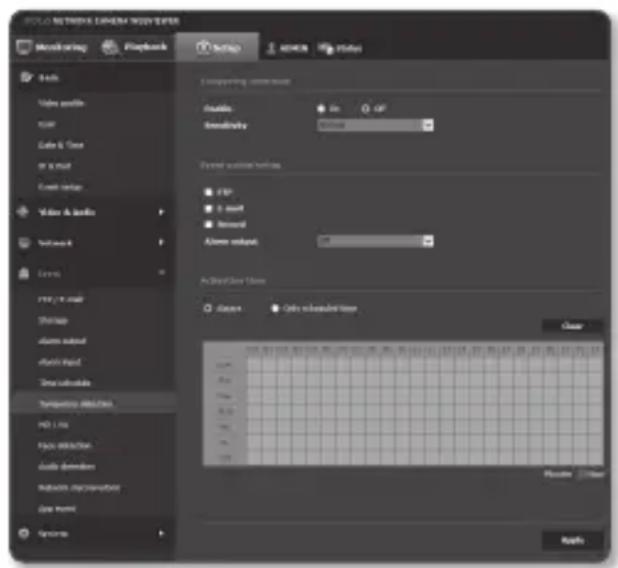Expand the Network section arrow
Viewport: 618px width, 568px height.
(x=161, y=242)
